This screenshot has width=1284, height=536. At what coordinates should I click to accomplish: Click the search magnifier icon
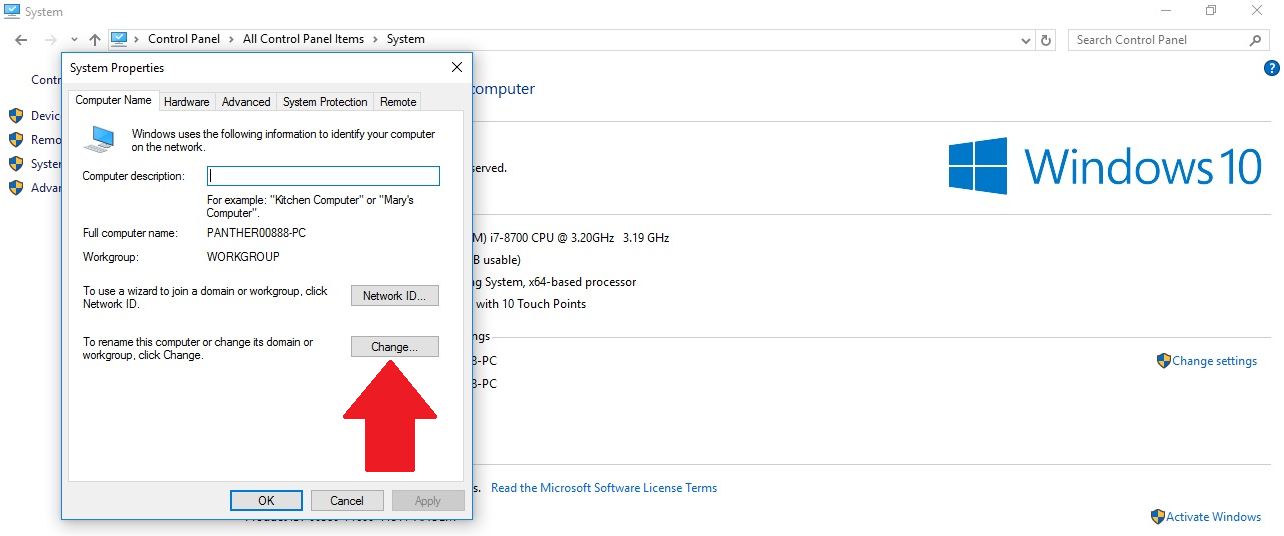click(x=1256, y=40)
